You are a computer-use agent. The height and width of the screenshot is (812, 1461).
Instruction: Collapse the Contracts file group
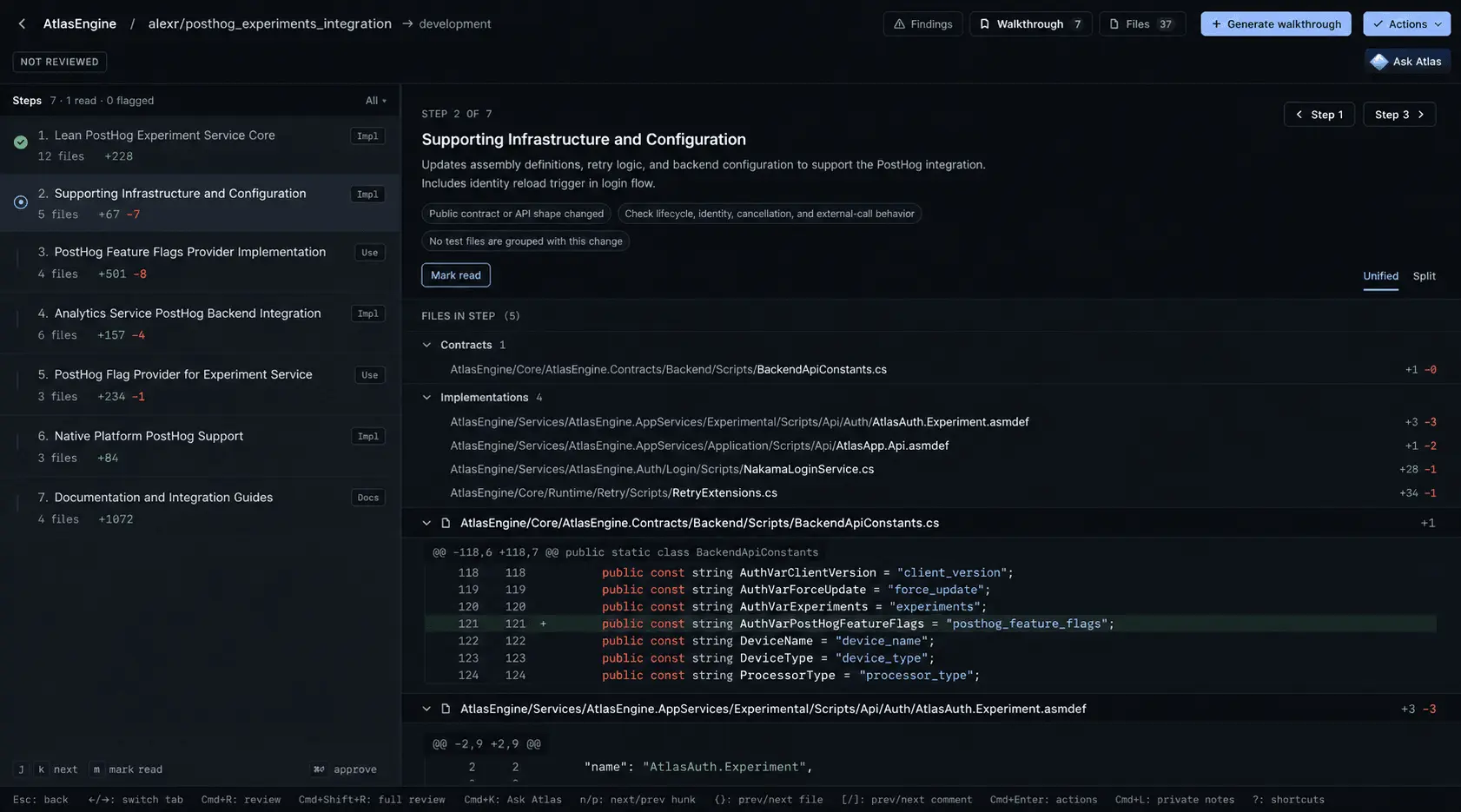click(426, 345)
